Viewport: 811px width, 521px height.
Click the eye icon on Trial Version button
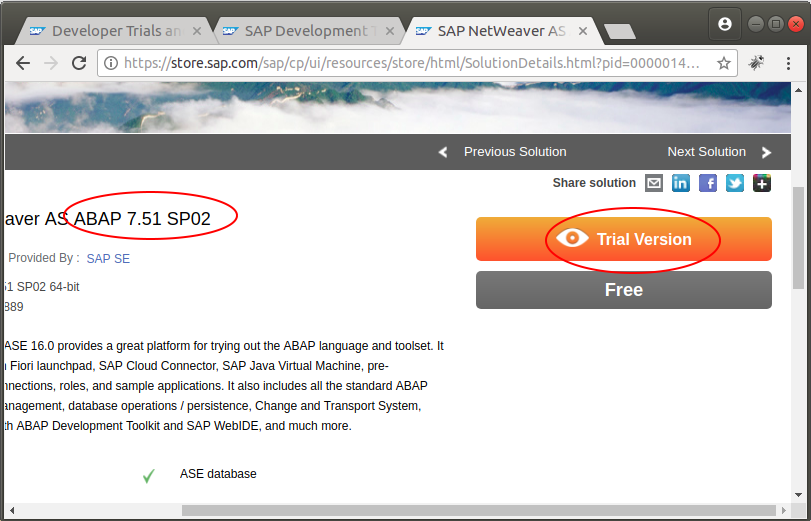[572, 238]
